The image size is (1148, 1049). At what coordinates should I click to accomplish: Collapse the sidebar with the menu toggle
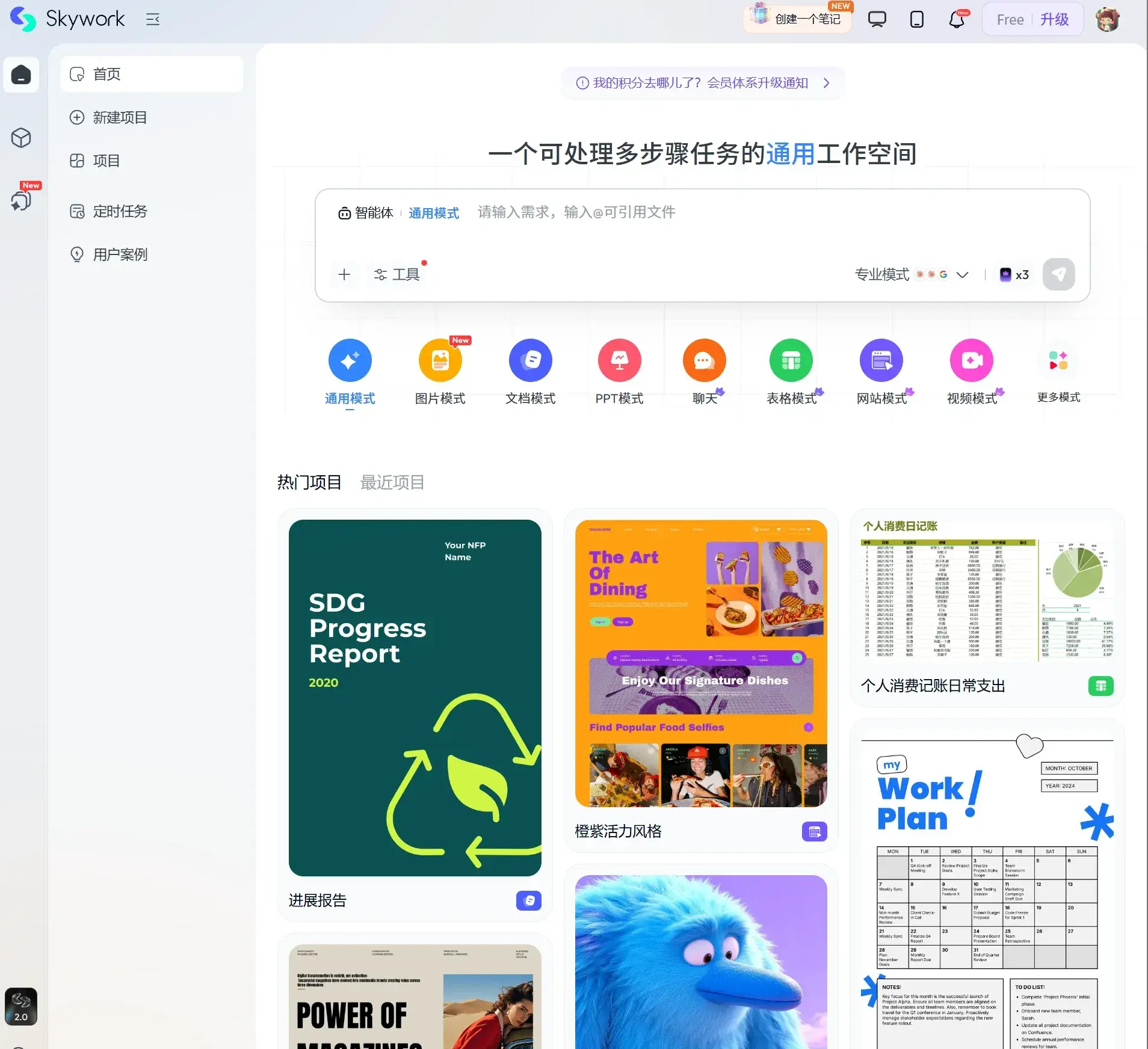point(153,20)
